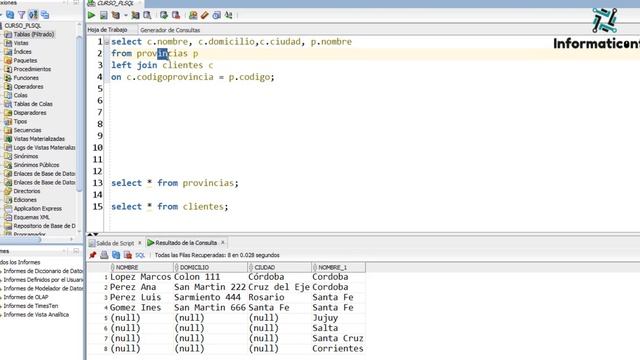Select the CURSO_PLSQL connection node
640x360 pixels.
(22, 25)
